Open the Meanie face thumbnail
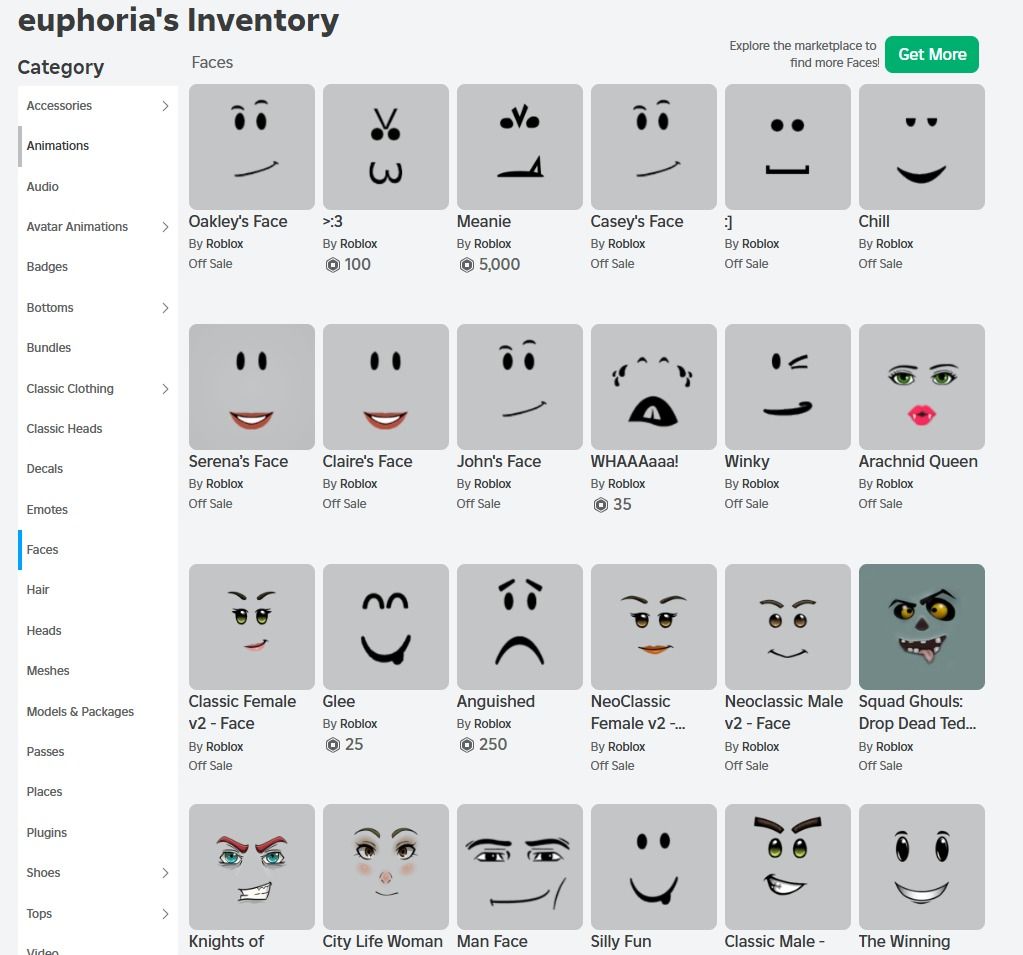The width and height of the screenshot is (1023, 955). click(x=519, y=147)
